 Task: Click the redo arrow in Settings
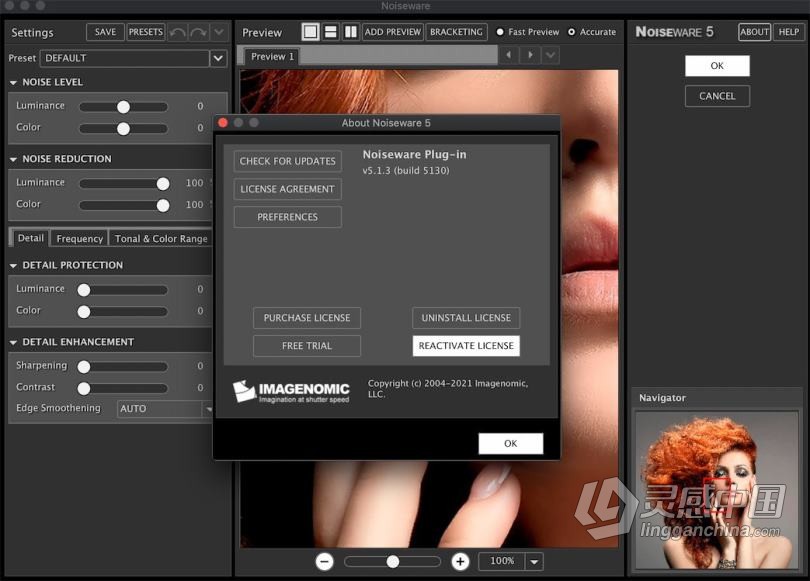(x=198, y=33)
